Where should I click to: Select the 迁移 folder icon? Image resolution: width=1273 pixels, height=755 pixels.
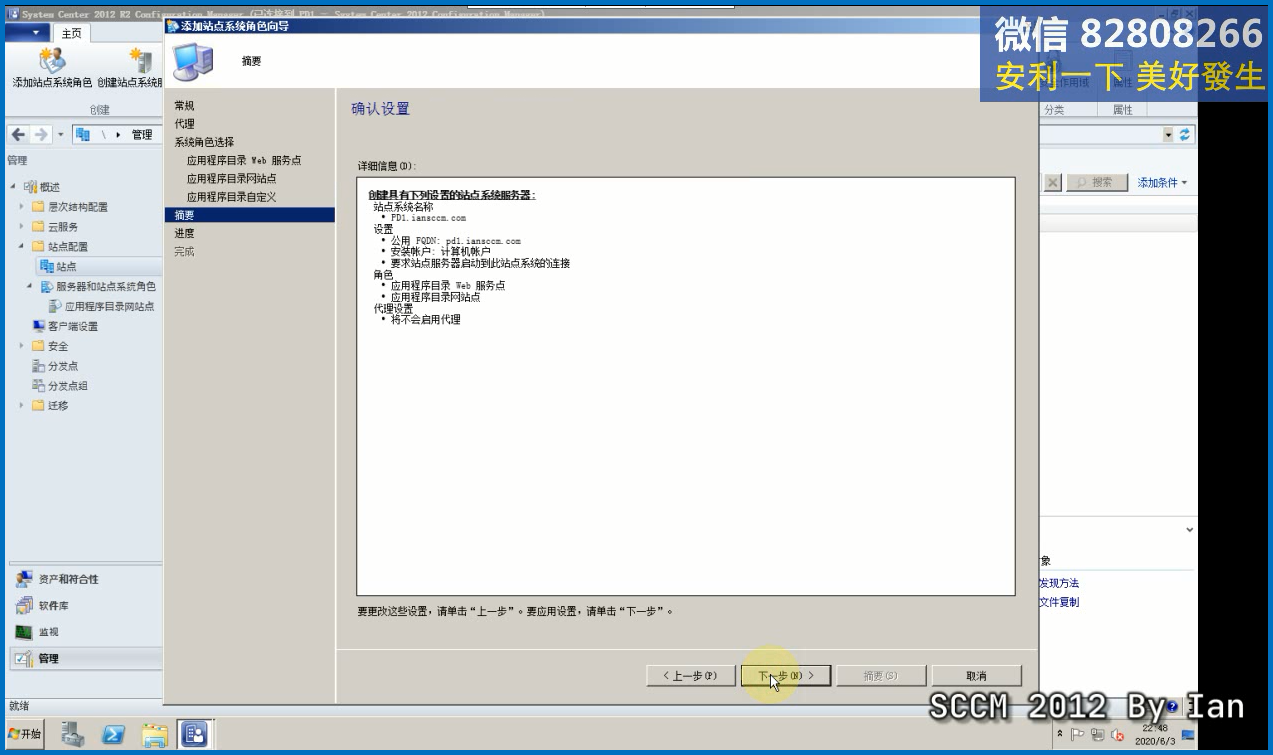(x=38, y=405)
